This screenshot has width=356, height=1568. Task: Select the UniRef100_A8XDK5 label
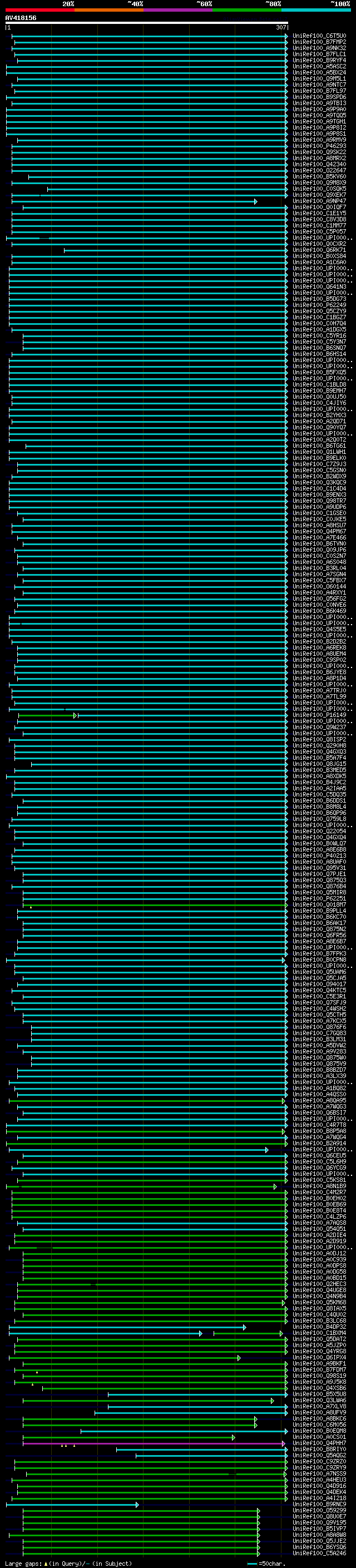(319, 776)
